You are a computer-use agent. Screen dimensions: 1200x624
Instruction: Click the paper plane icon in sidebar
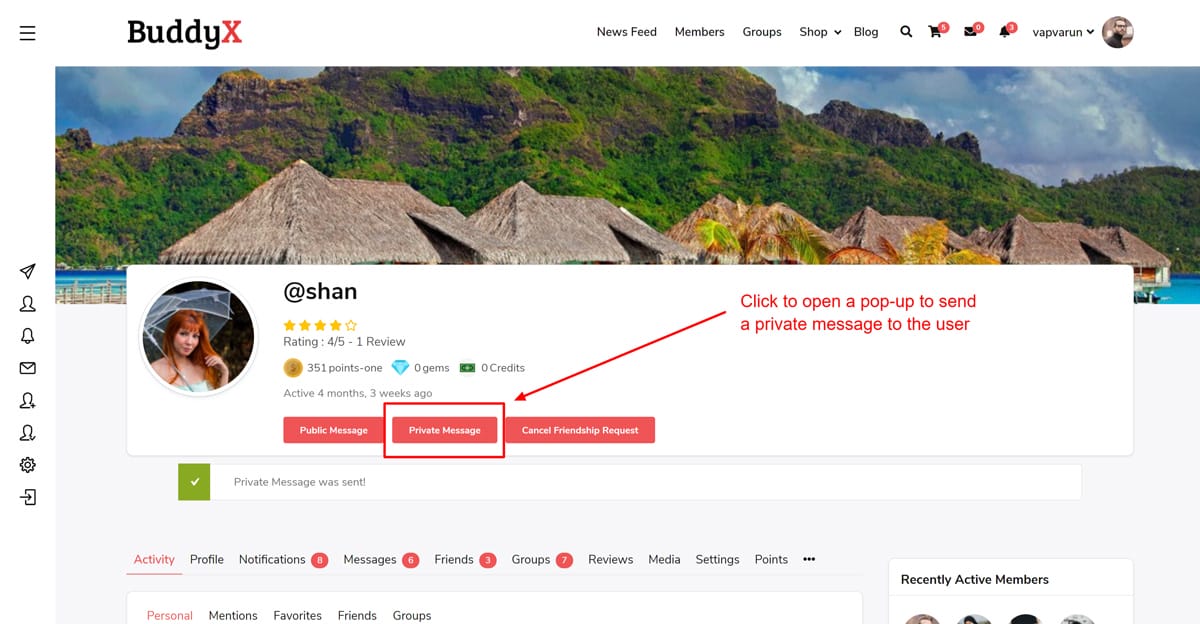(28, 272)
